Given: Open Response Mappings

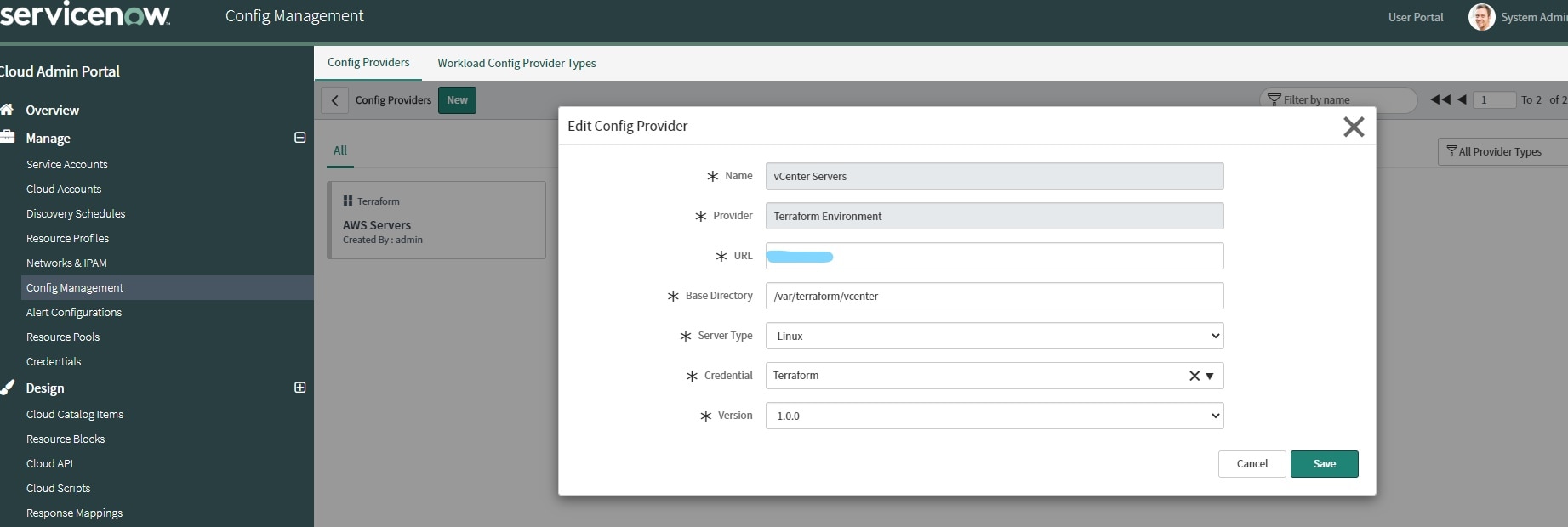Looking at the screenshot, I should [74, 513].
